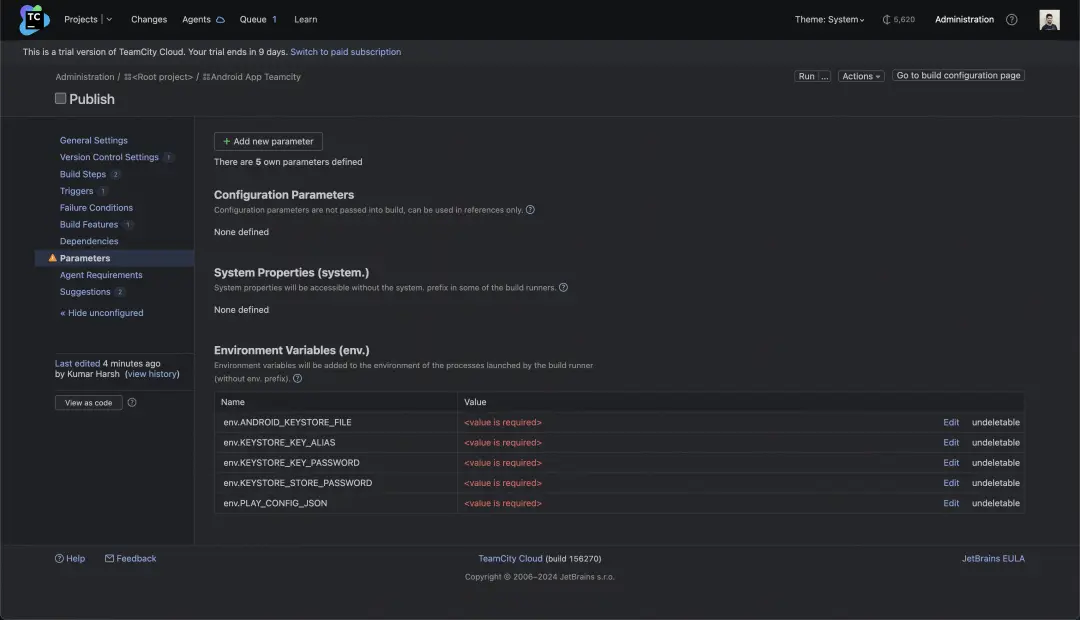The width and height of the screenshot is (1080, 620).
Task: Click the user avatar in the header
Action: (x=1049, y=20)
